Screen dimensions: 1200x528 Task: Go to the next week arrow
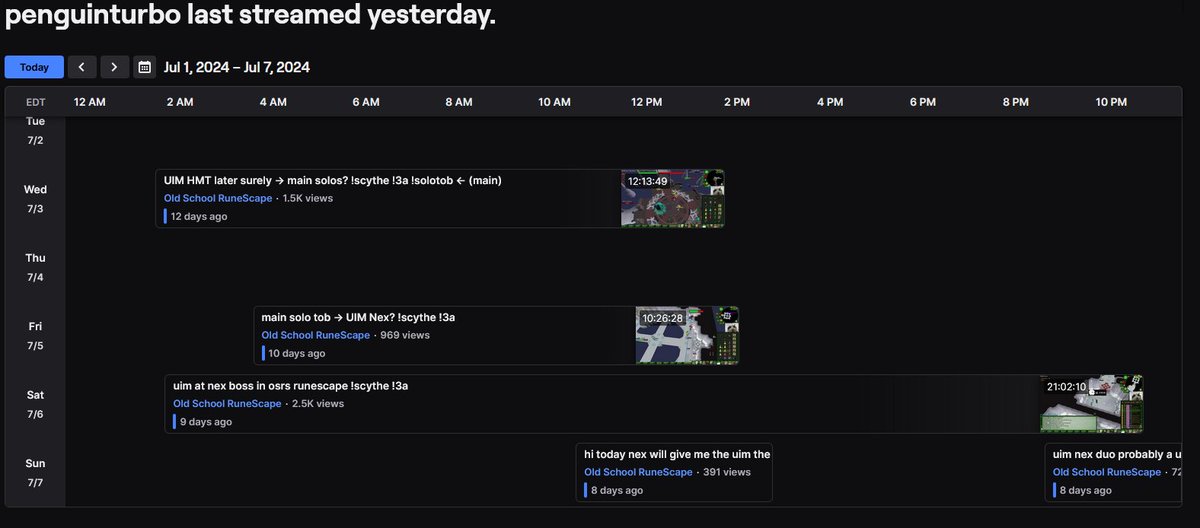coord(114,67)
